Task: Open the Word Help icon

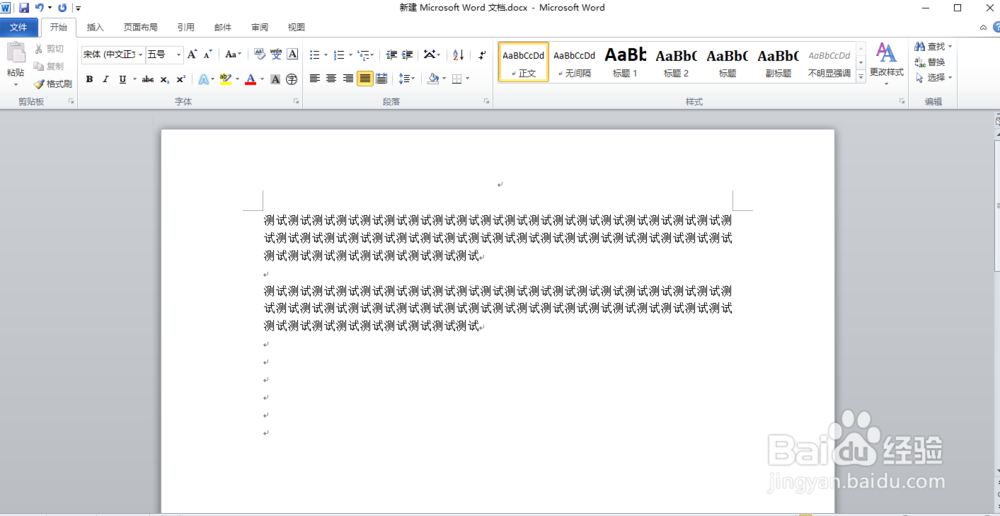Action: pyautogui.click(x=996, y=27)
